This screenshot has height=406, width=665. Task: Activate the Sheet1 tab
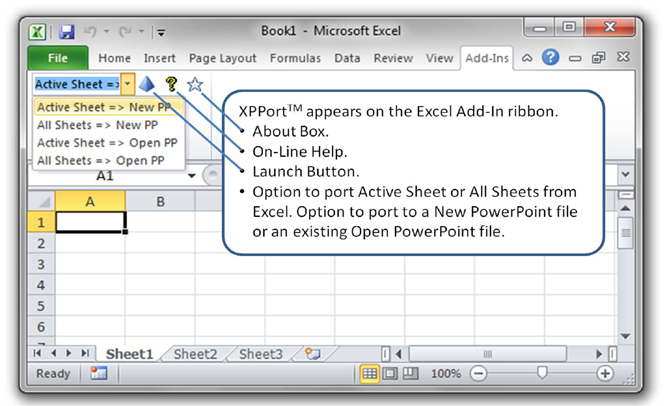point(129,354)
